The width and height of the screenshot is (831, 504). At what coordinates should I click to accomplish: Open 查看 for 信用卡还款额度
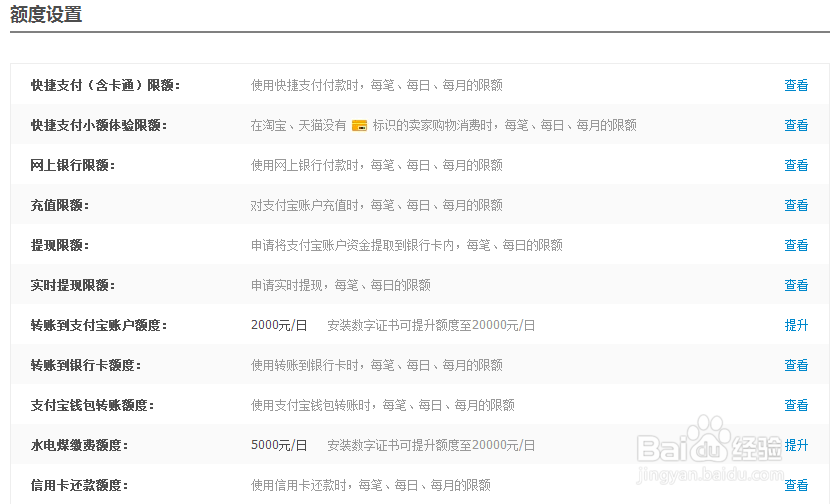[x=796, y=485]
